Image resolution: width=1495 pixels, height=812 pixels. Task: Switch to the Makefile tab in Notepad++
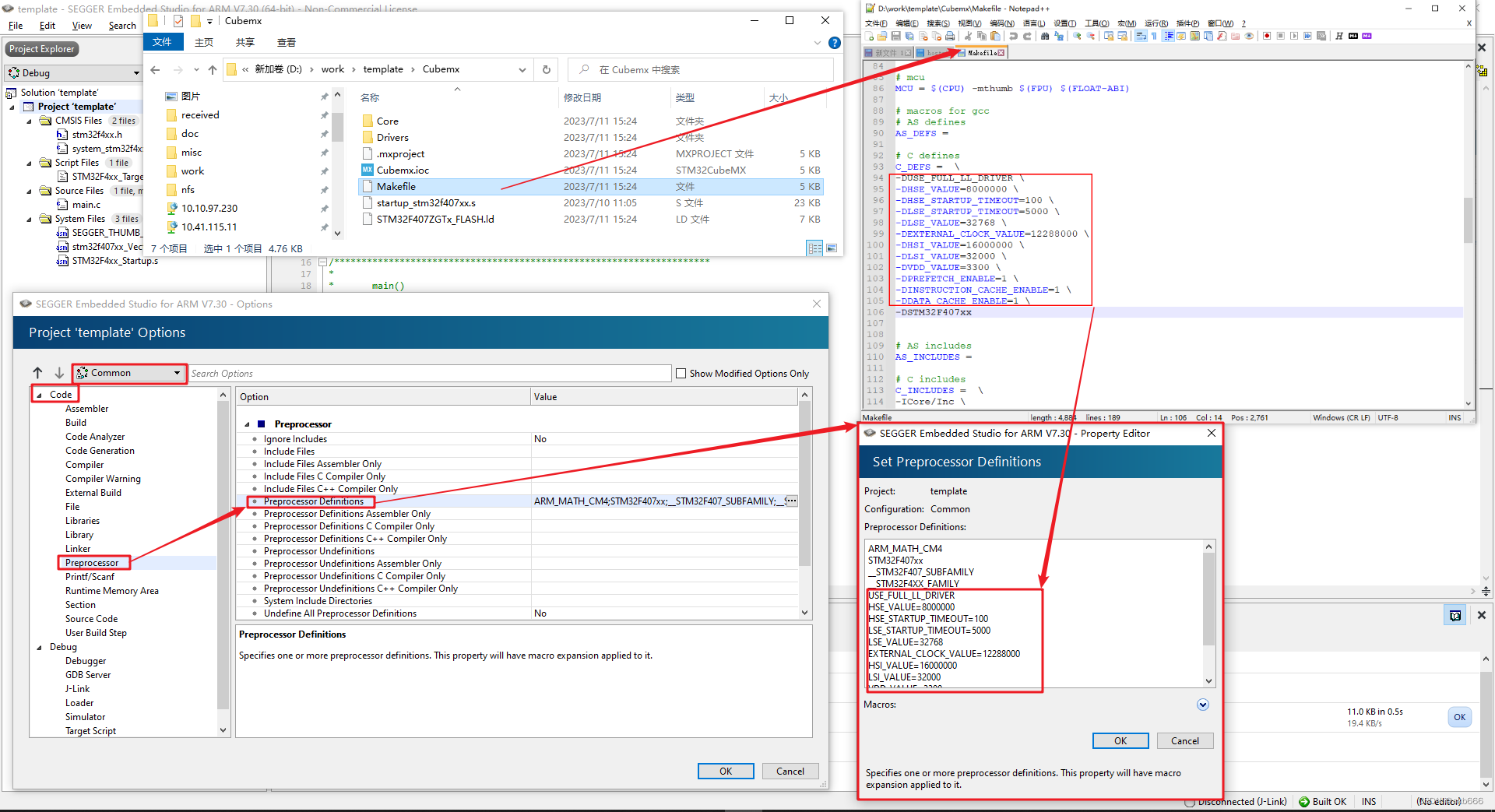click(981, 52)
